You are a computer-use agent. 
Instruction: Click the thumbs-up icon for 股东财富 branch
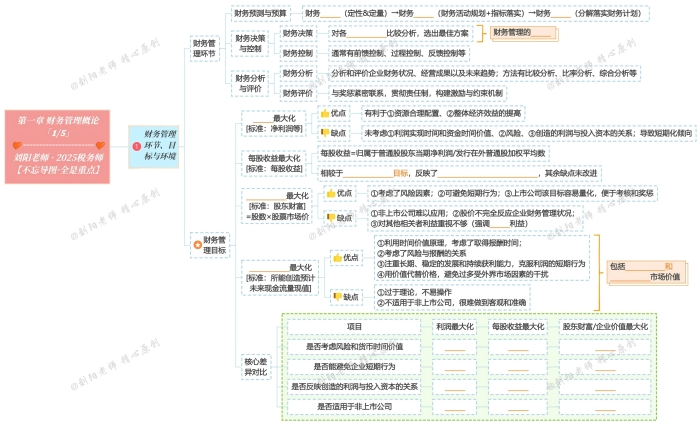click(x=330, y=193)
